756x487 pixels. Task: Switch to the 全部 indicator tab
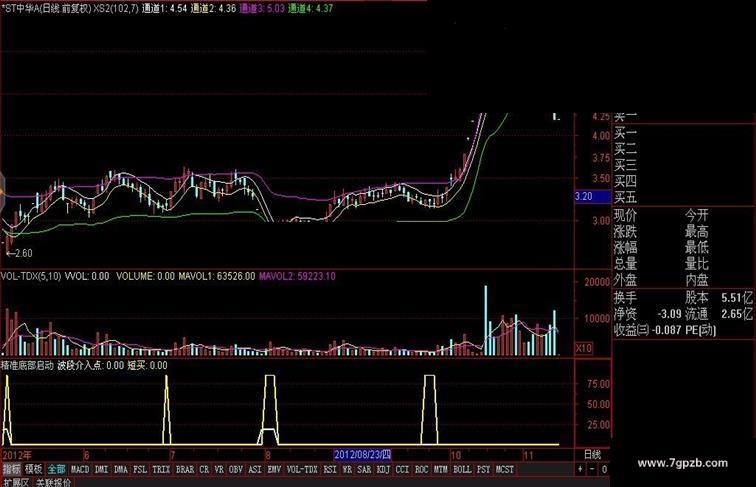(x=56, y=469)
